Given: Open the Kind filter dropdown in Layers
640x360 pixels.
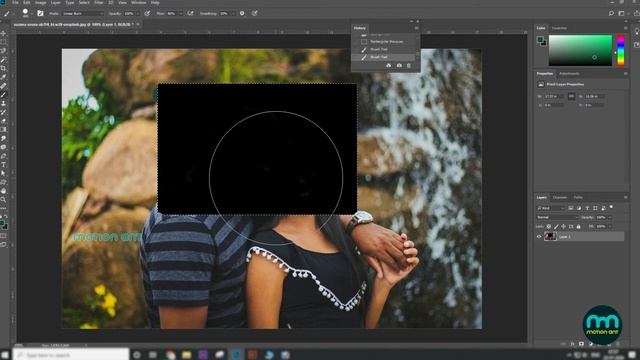Looking at the screenshot, I should pyautogui.click(x=551, y=208).
